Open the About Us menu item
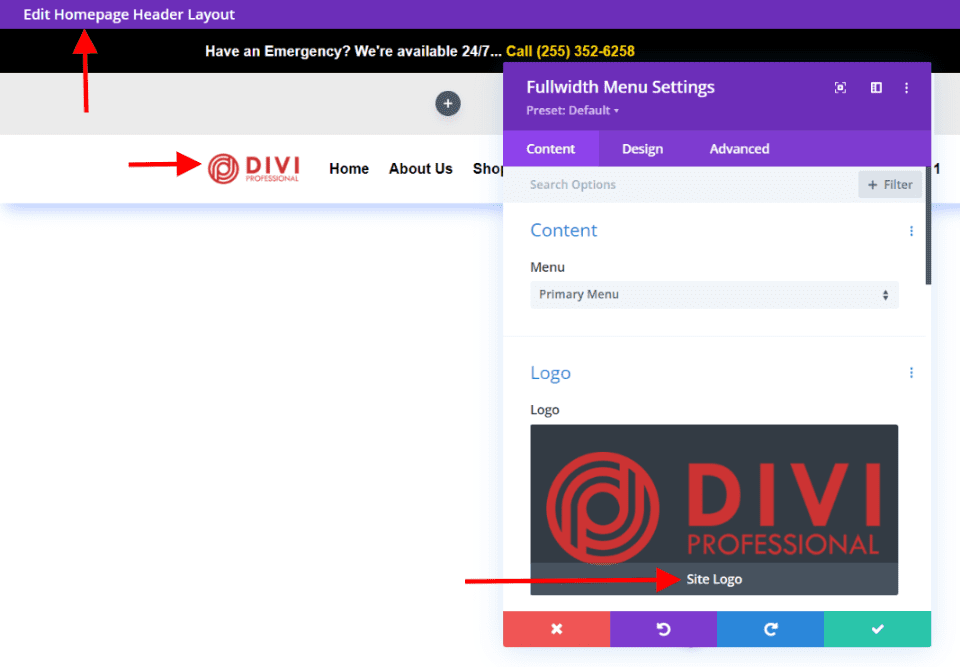This screenshot has width=960, height=667. tap(420, 168)
